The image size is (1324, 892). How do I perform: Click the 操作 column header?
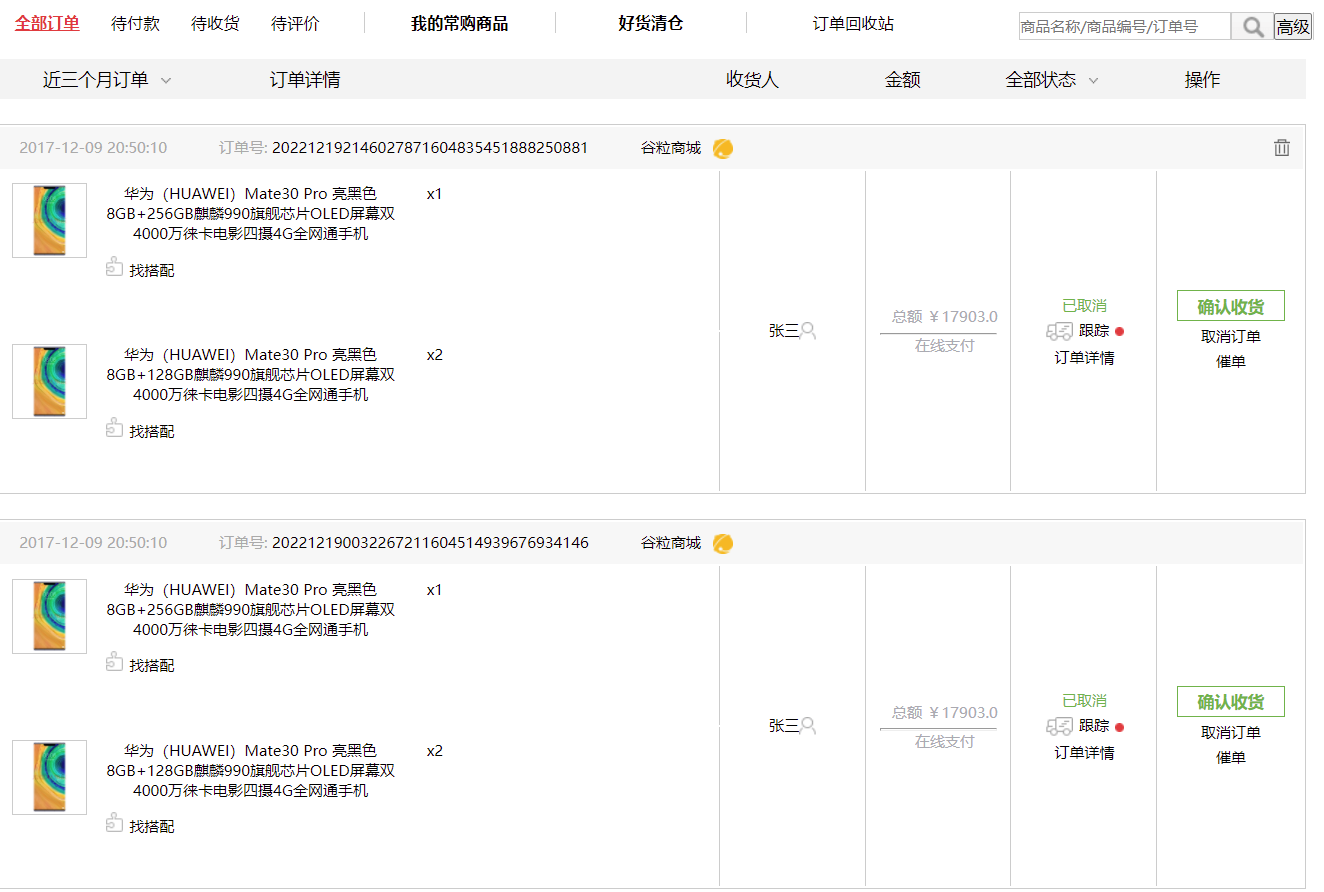1202,80
